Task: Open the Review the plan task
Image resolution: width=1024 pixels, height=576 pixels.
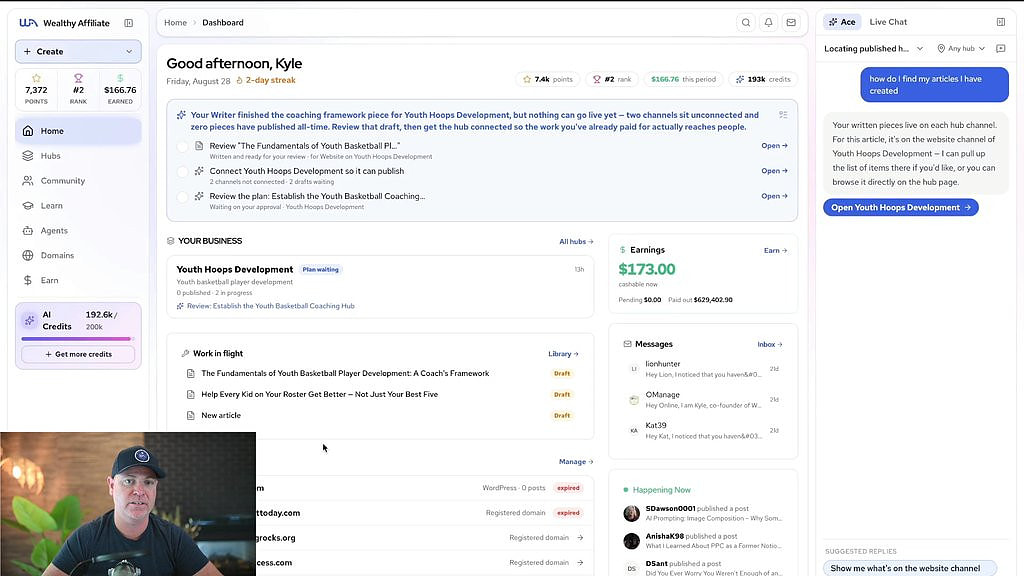Action: click(x=775, y=196)
